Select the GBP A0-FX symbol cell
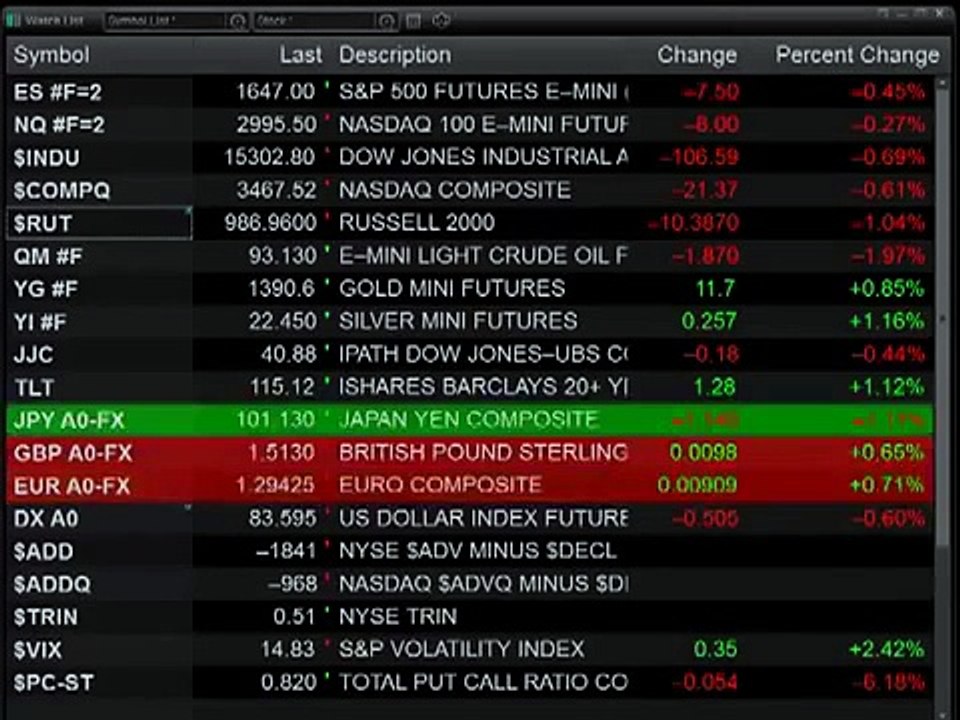The height and width of the screenshot is (720, 960). 100,453
